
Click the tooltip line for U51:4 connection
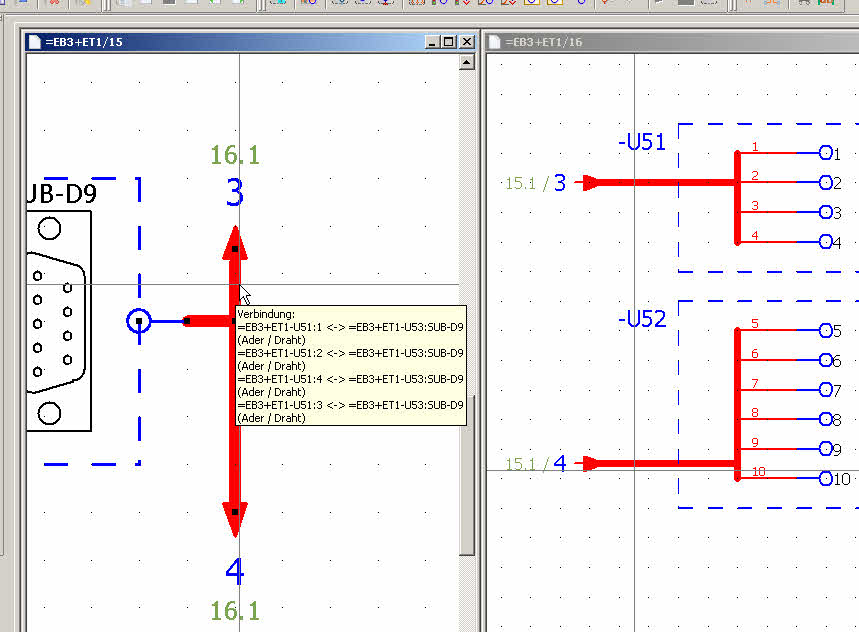pyautogui.click(x=351, y=379)
